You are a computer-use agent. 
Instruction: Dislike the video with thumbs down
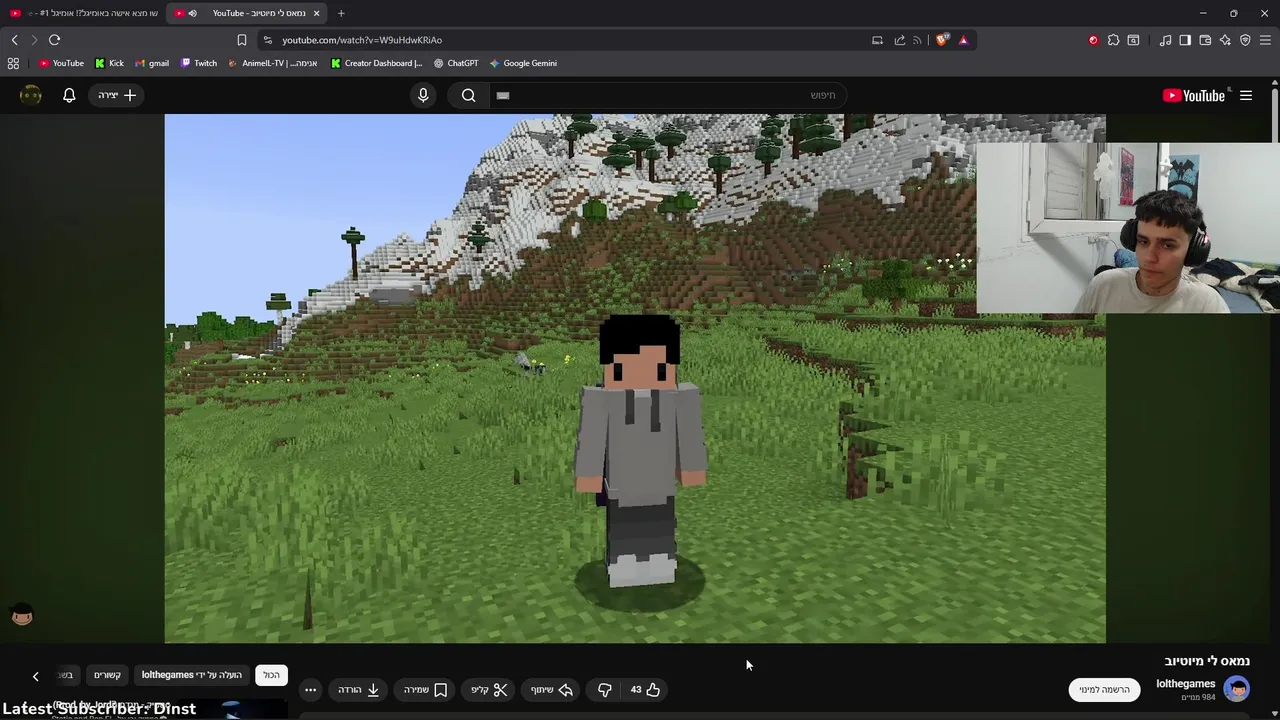tap(604, 690)
